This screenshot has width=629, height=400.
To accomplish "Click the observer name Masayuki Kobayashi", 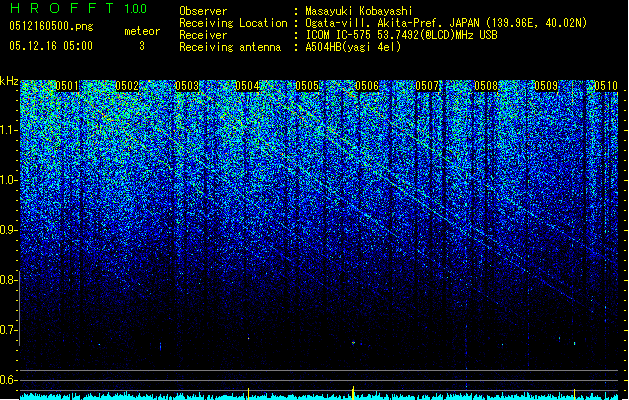I will (x=359, y=11).
